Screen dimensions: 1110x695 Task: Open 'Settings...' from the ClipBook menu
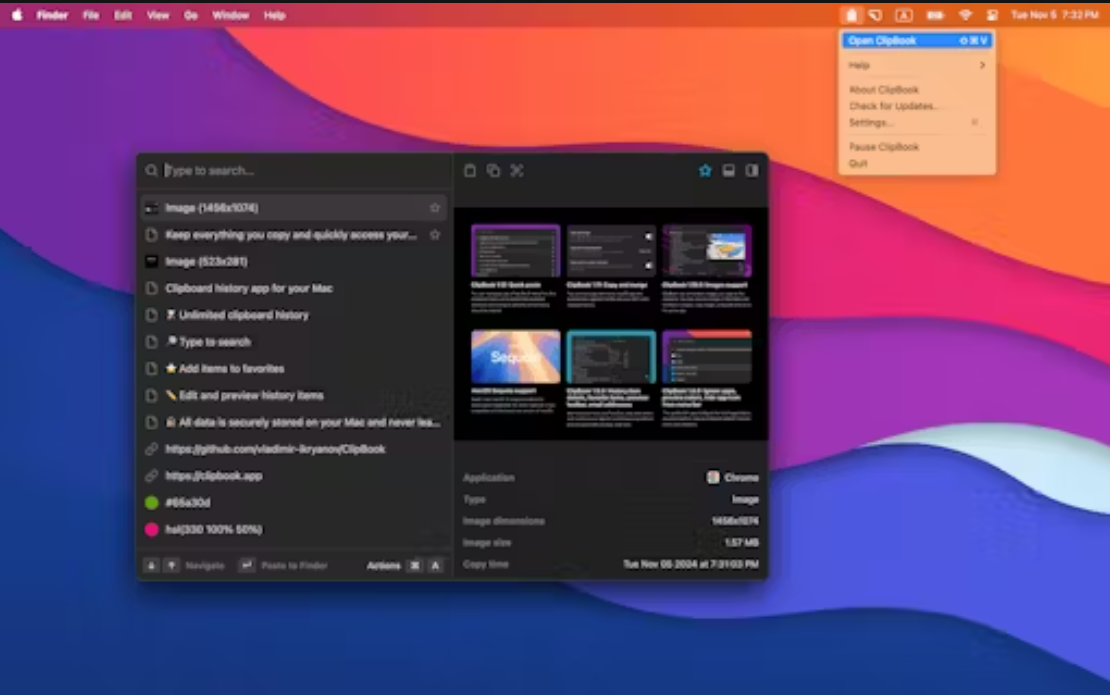[917, 122]
